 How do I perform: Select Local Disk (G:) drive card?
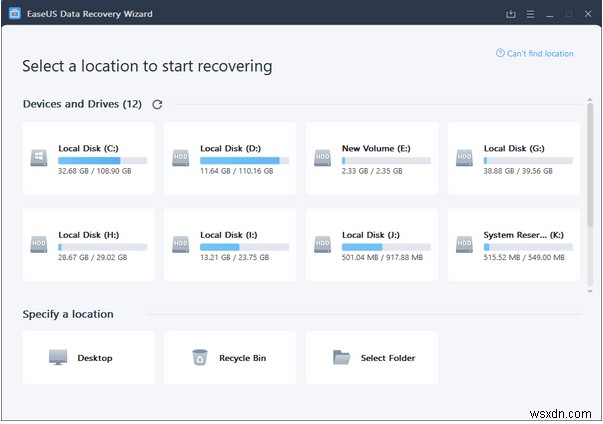pos(514,158)
